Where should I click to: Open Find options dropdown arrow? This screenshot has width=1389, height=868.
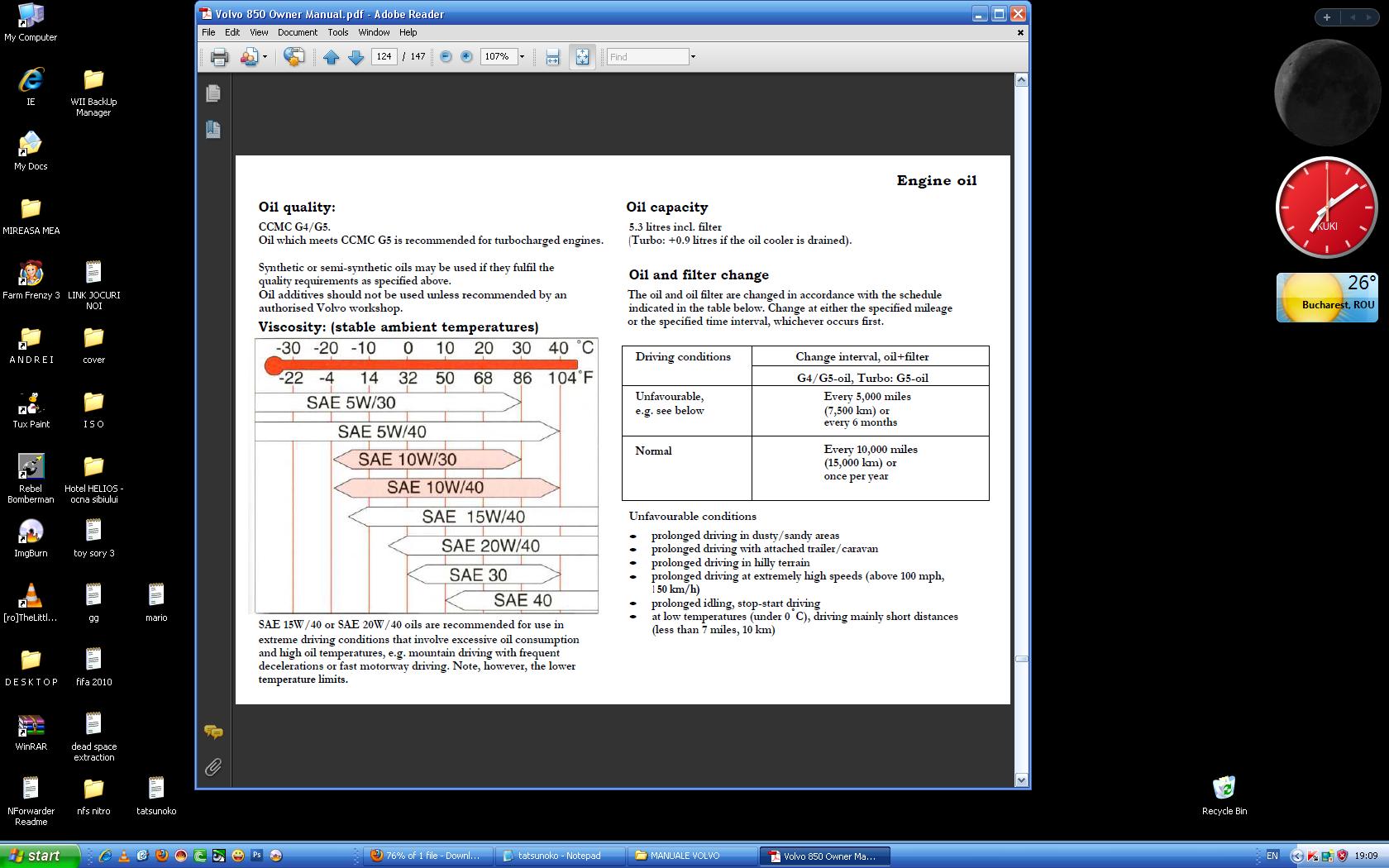pos(693,57)
